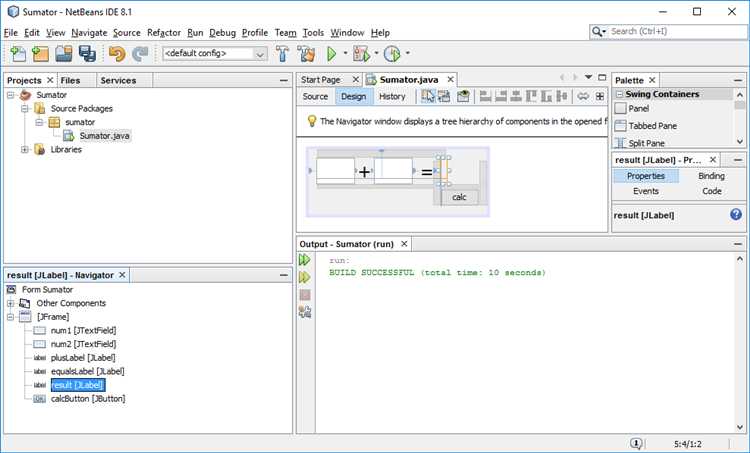Click the calc button on the form
Screen dimensions: 750x453
pyautogui.click(x=459, y=197)
